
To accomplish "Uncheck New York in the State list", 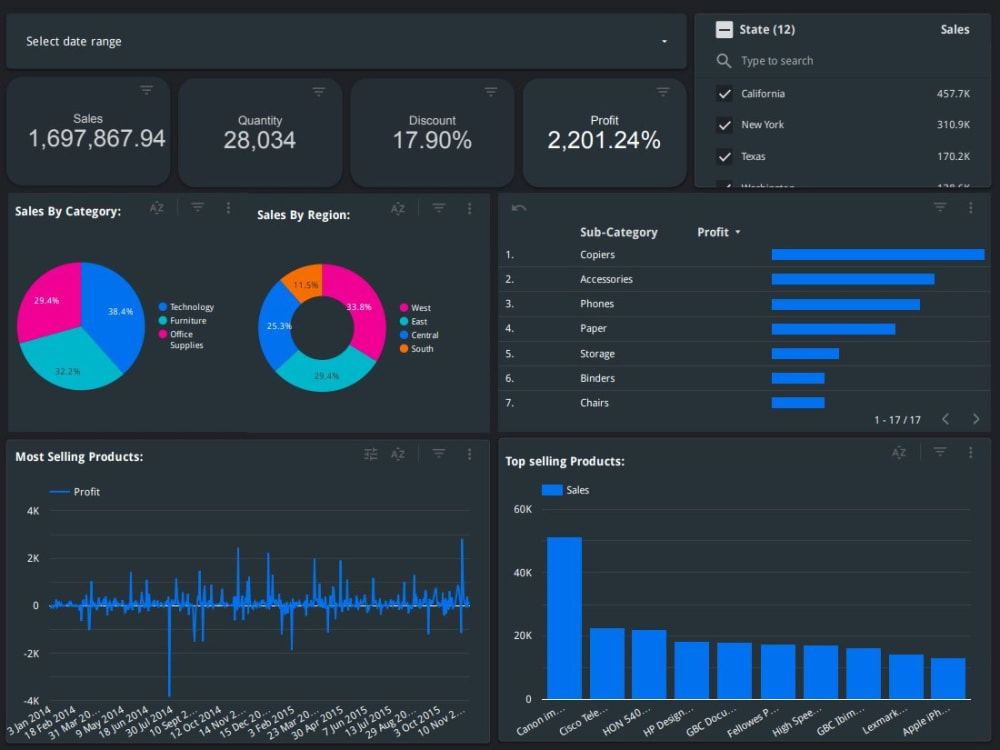I will [725, 125].
